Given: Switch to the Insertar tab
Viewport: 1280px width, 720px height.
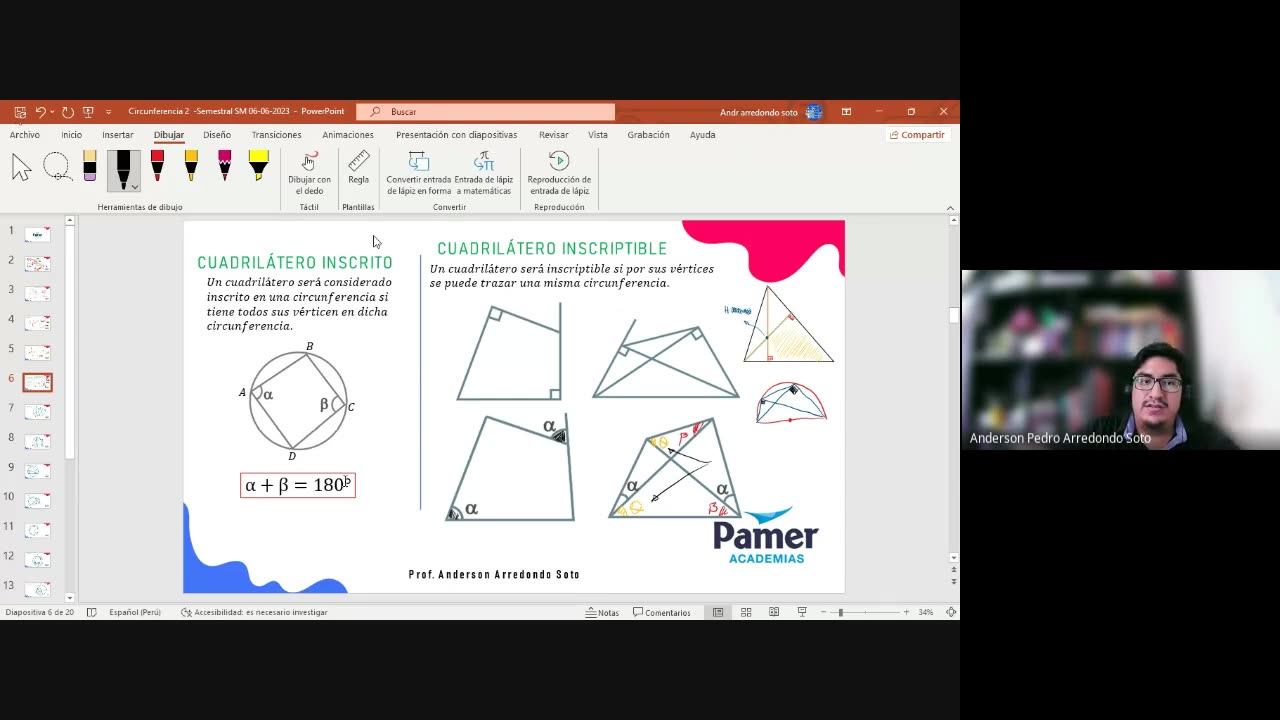Looking at the screenshot, I should (x=118, y=135).
